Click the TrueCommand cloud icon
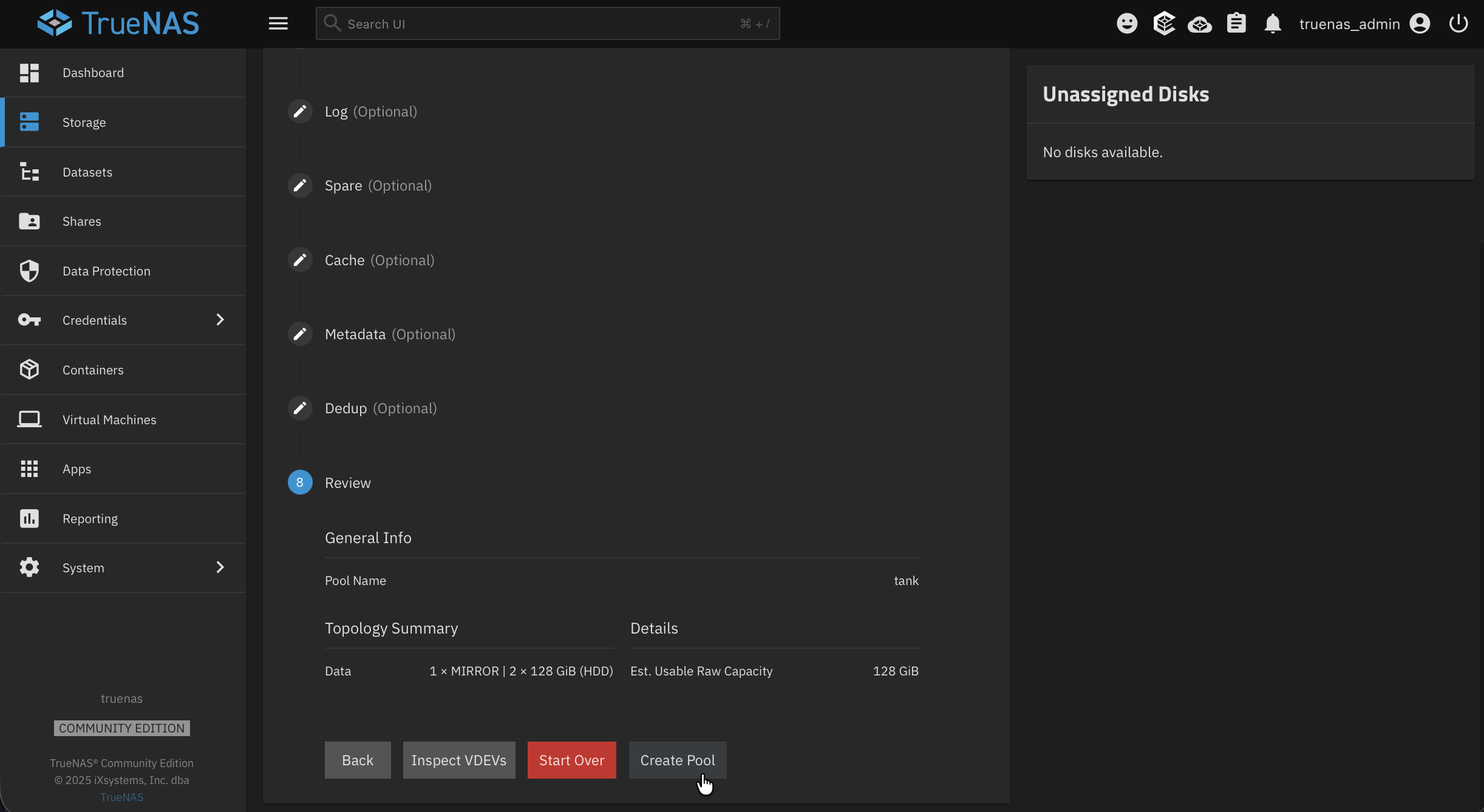Viewport: 1484px width, 812px height. coord(1199,23)
